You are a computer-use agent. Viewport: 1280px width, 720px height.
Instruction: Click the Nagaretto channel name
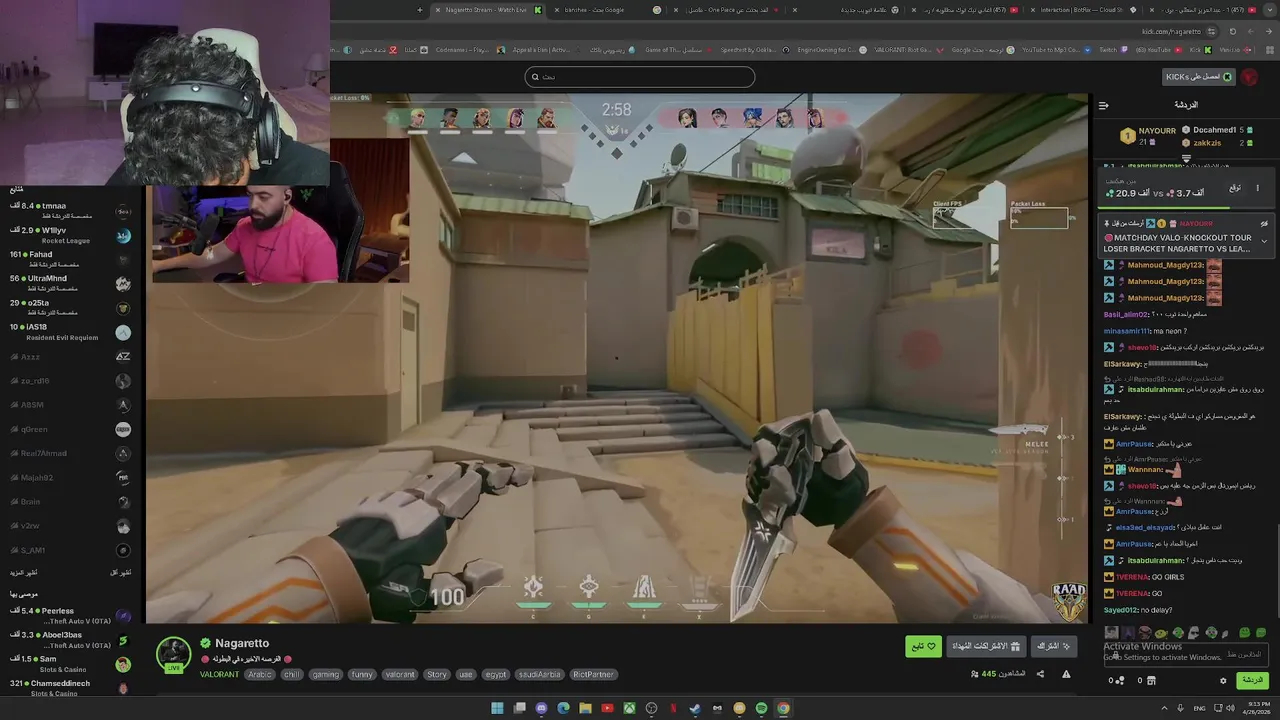[242, 643]
